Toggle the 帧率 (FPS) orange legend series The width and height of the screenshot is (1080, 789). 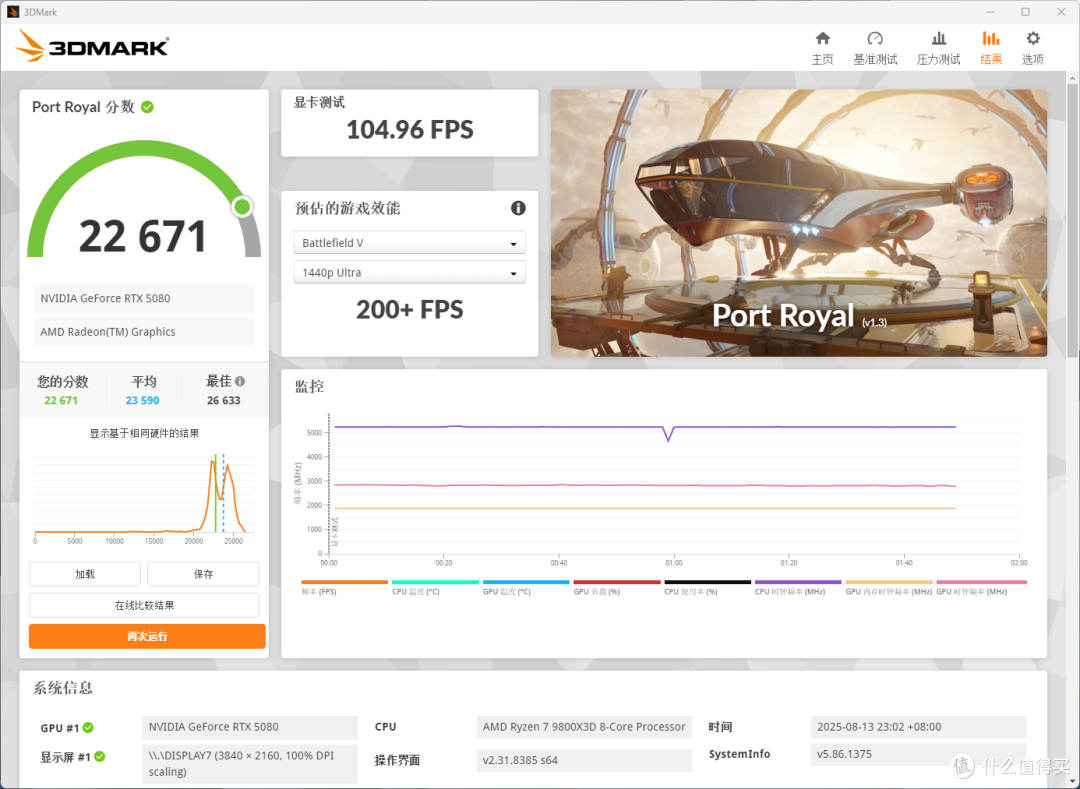(x=344, y=587)
